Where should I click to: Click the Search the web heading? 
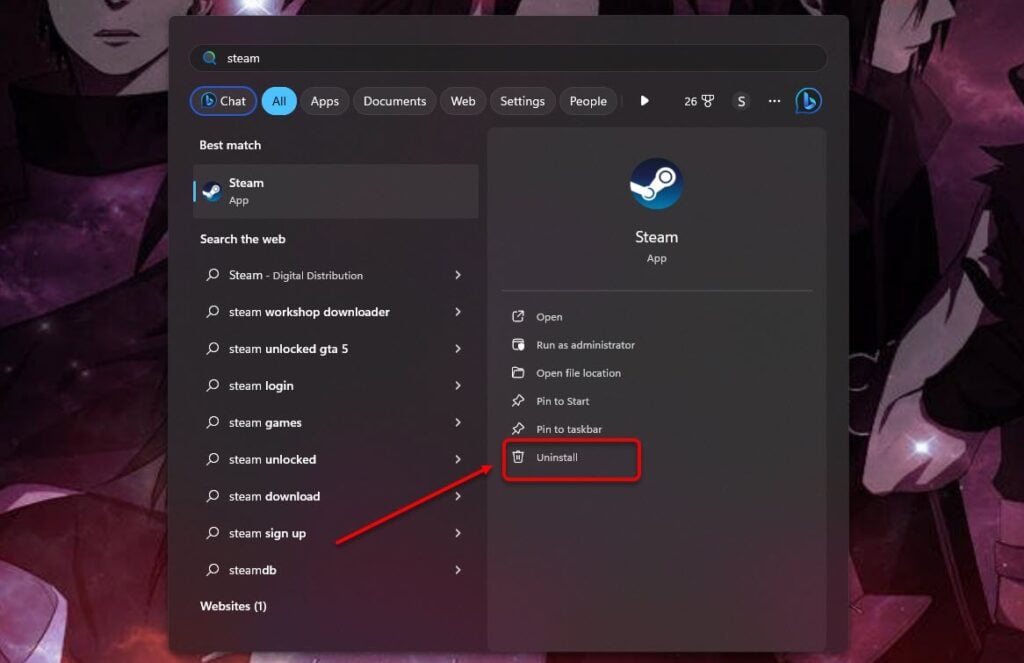[242, 239]
